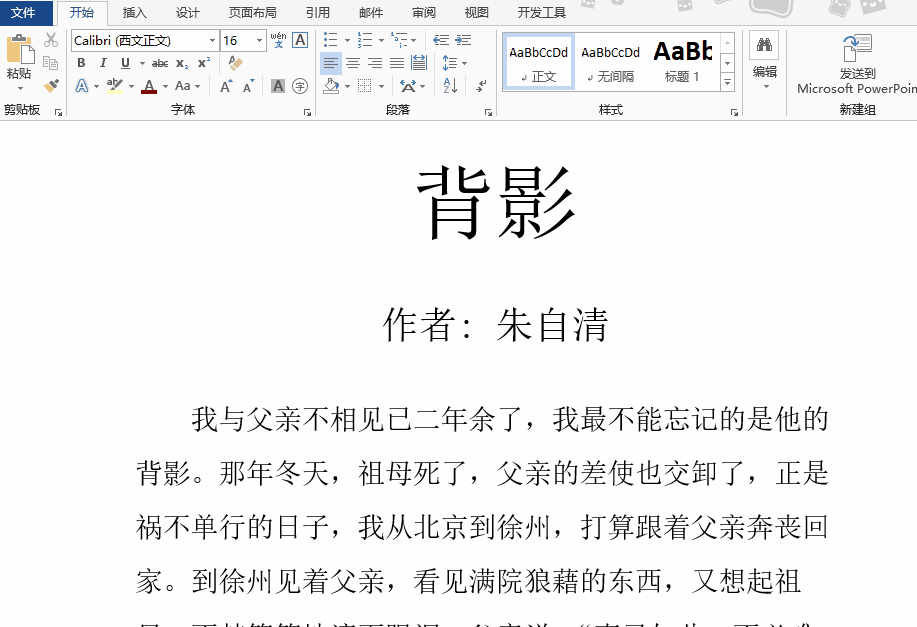Apply the red font color A
917x627 pixels.
point(149,87)
